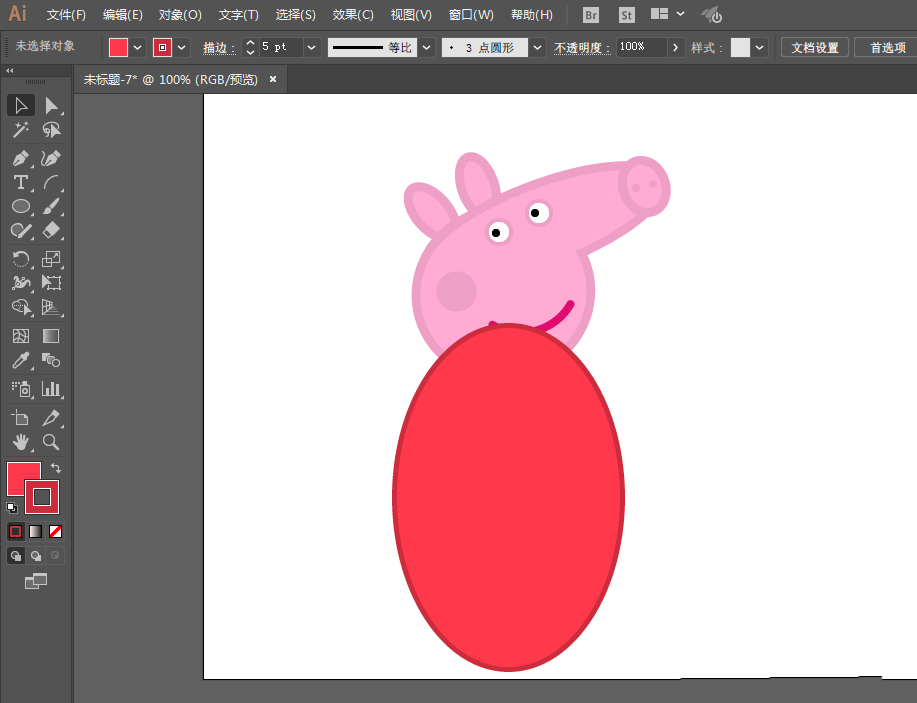Viewport: 917px width, 703px height.
Task: Open 编辑(E) menu
Action: [123, 15]
